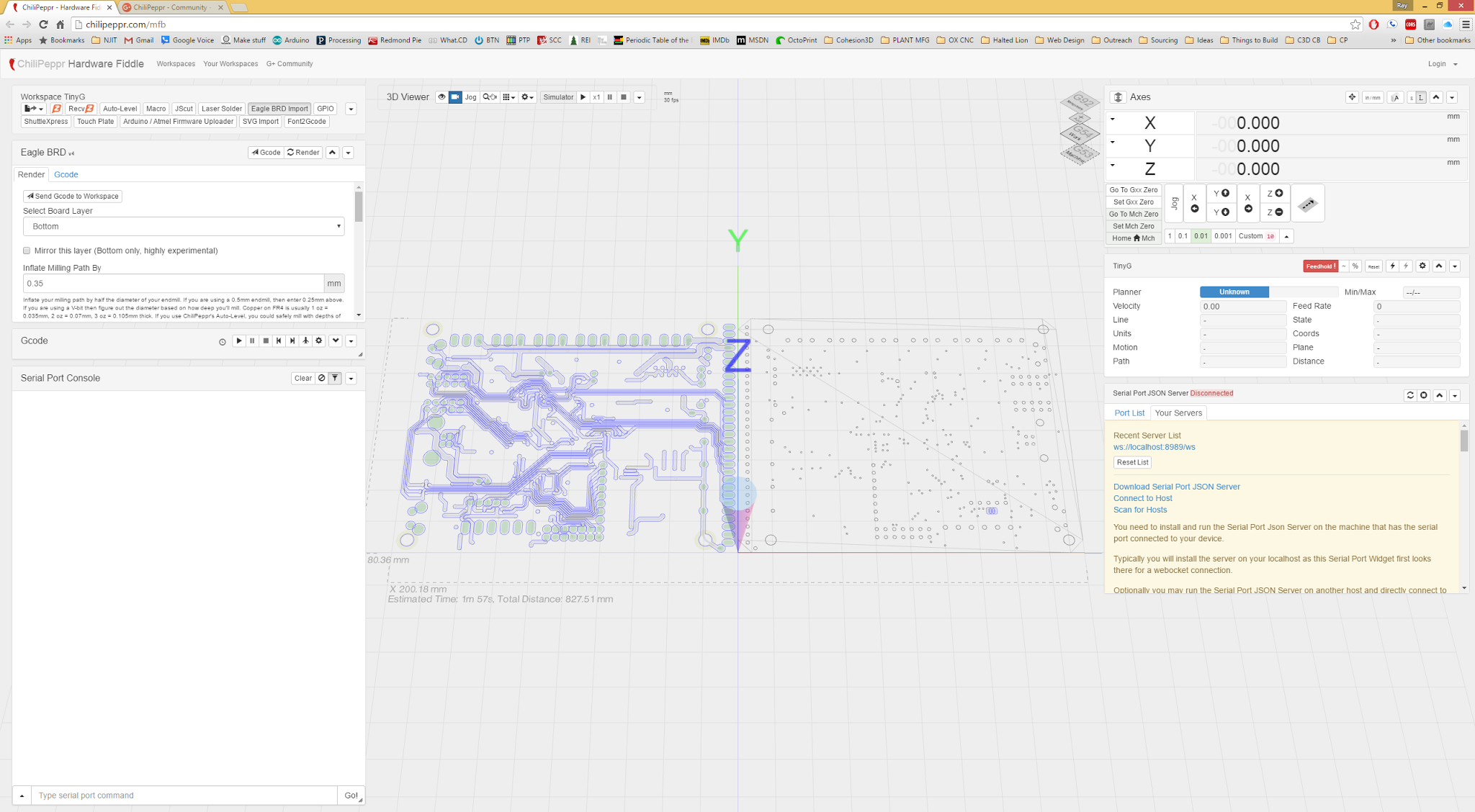The height and width of the screenshot is (812, 1475).
Task: Click Home Mch button
Action: click(x=1133, y=238)
